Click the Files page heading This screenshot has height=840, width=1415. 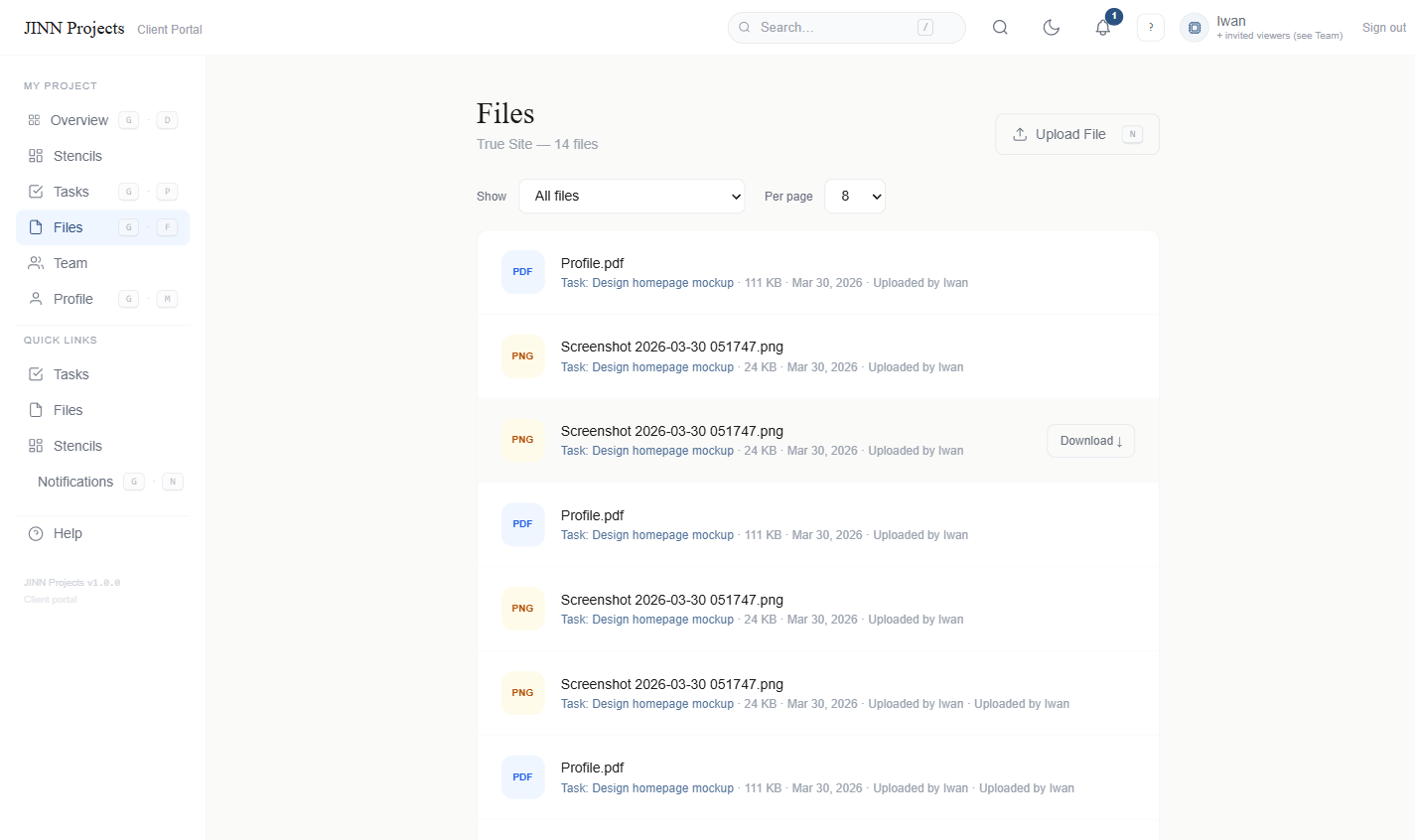coord(505,113)
